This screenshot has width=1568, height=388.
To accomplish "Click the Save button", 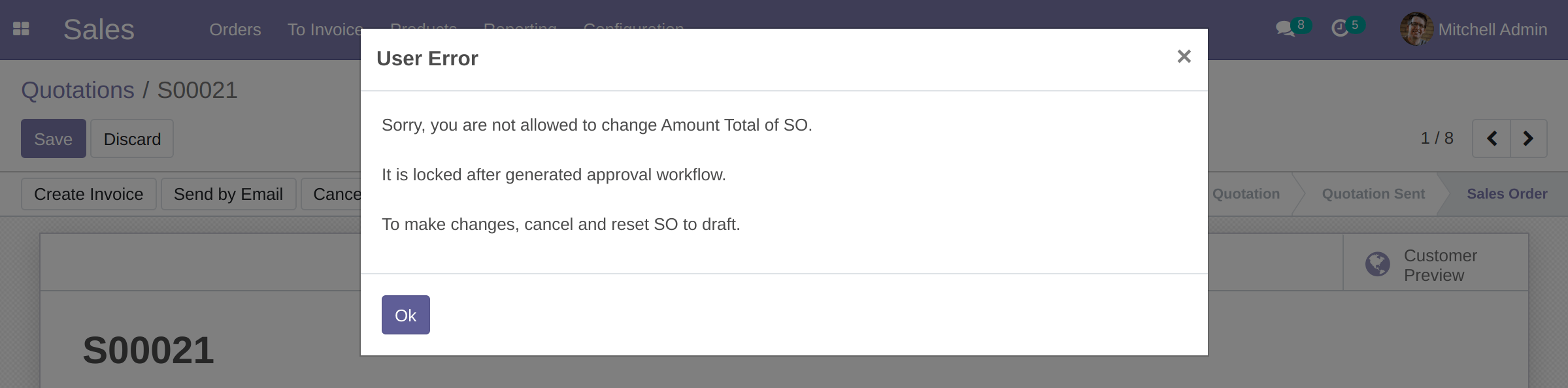I will pyautogui.click(x=53, y=138).
